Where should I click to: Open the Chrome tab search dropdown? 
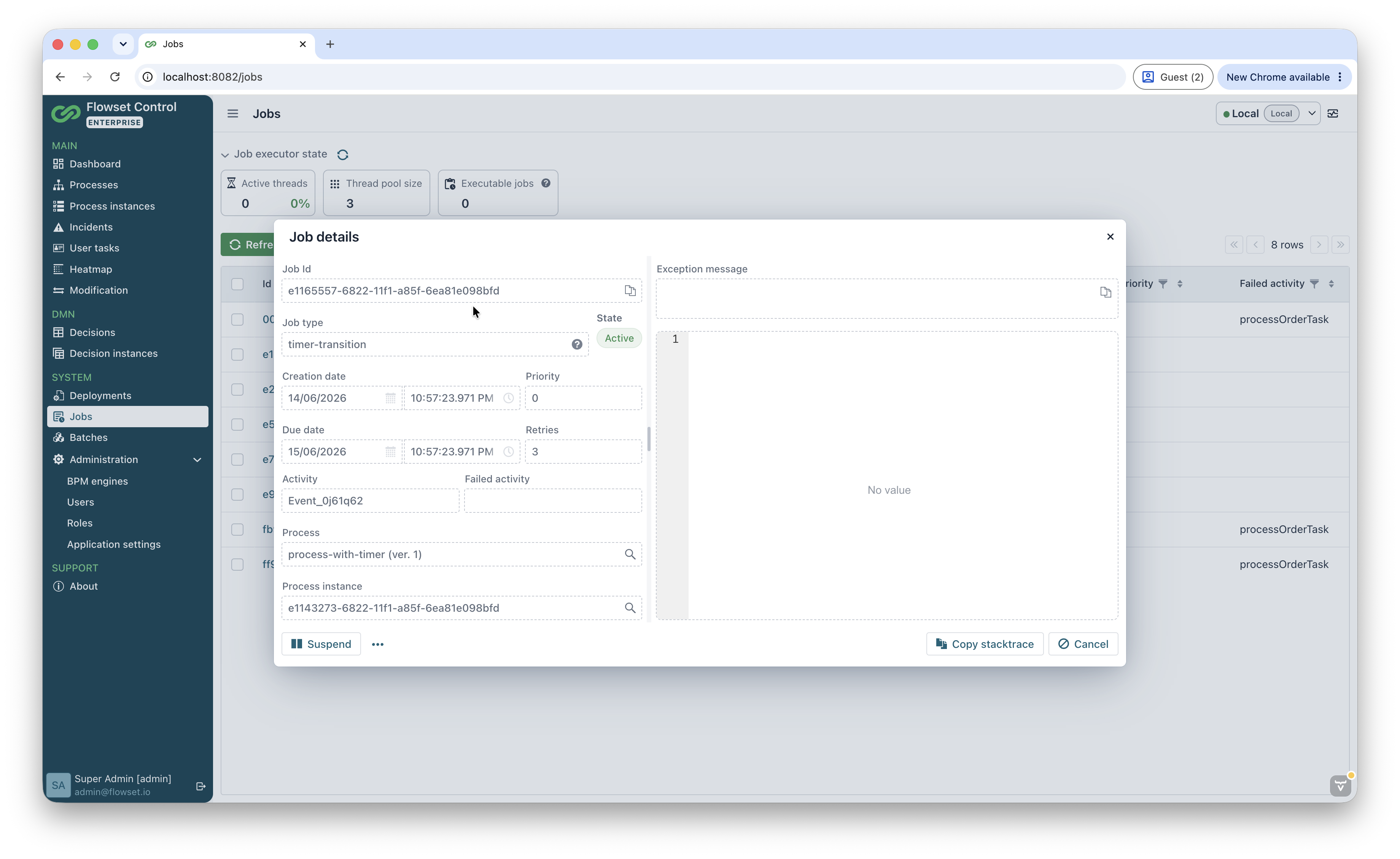click(123, 44)
